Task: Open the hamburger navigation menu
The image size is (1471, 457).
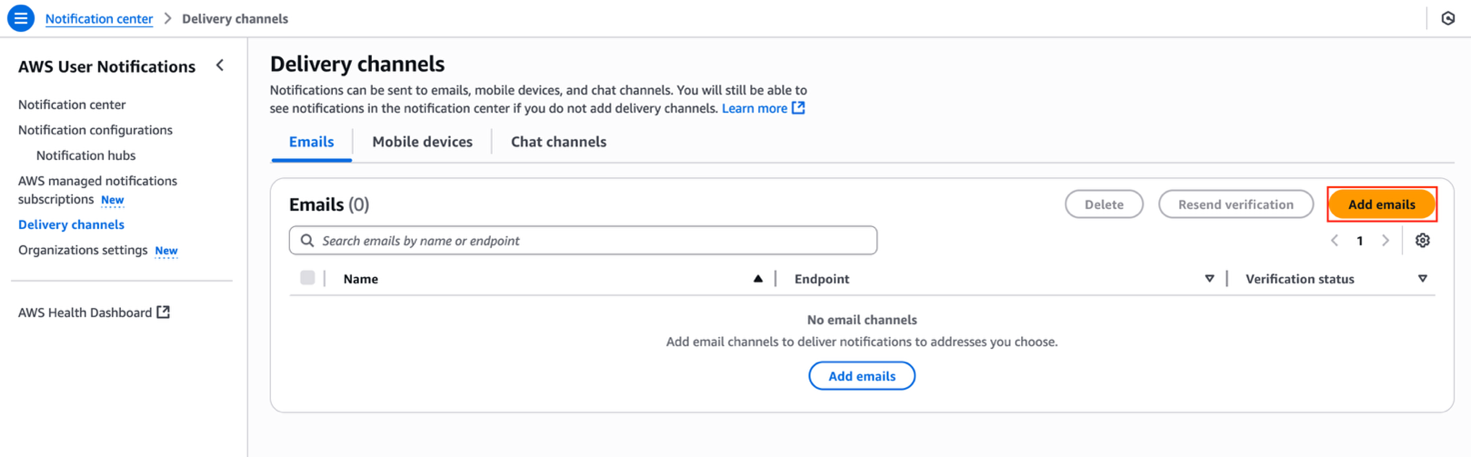Action: point(20,18)
